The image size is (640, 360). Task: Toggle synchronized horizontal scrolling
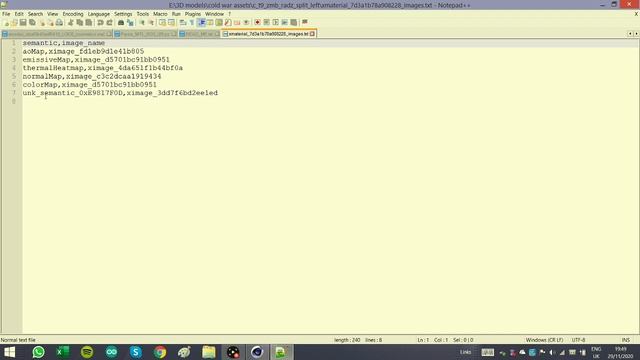click(171, 22)
